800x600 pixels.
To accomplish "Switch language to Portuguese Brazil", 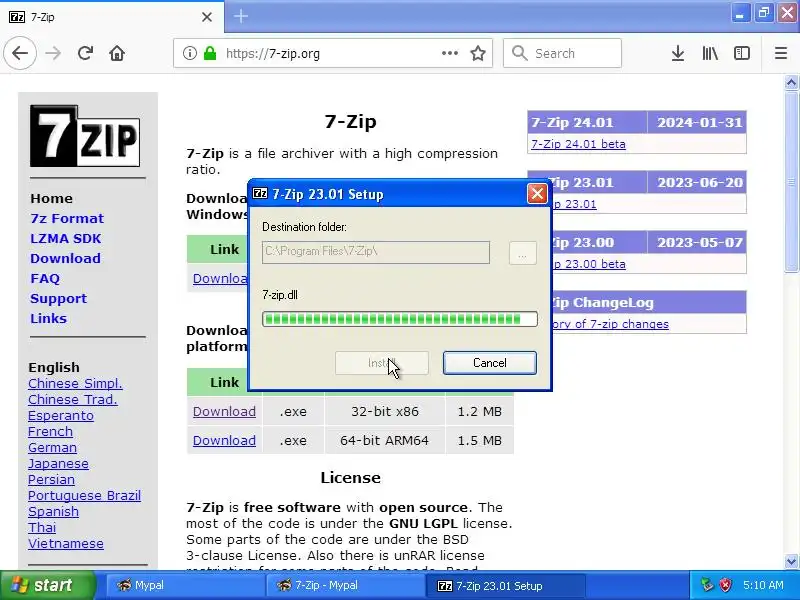I will (x=84, y=495).
